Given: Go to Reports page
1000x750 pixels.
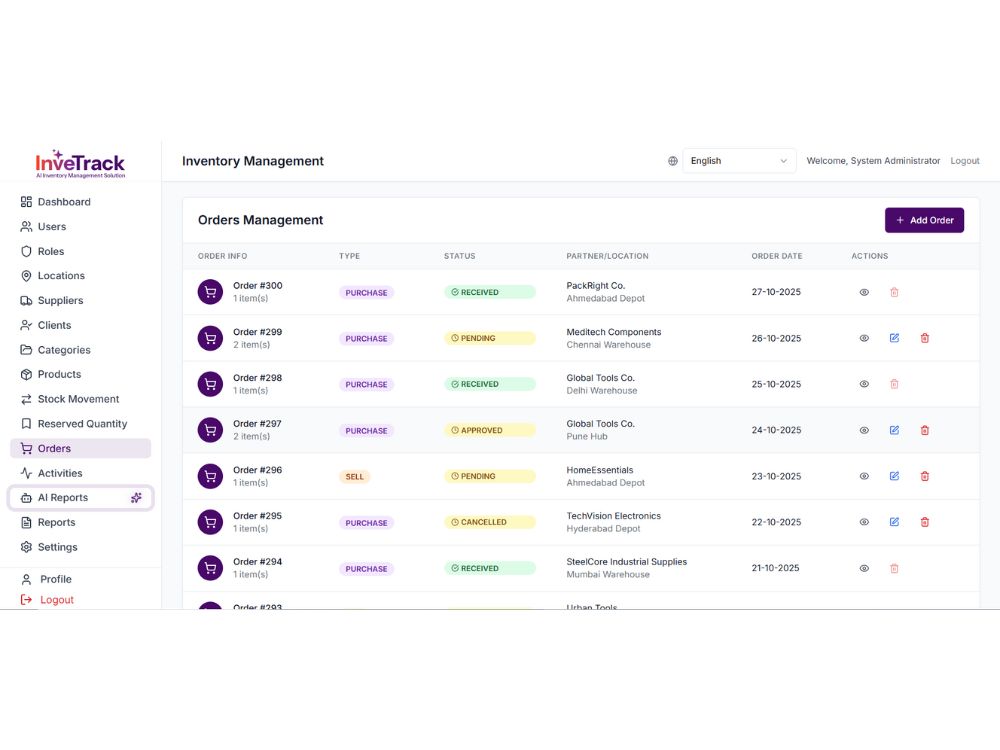Looking at the screenshot, I should point(81,522).
